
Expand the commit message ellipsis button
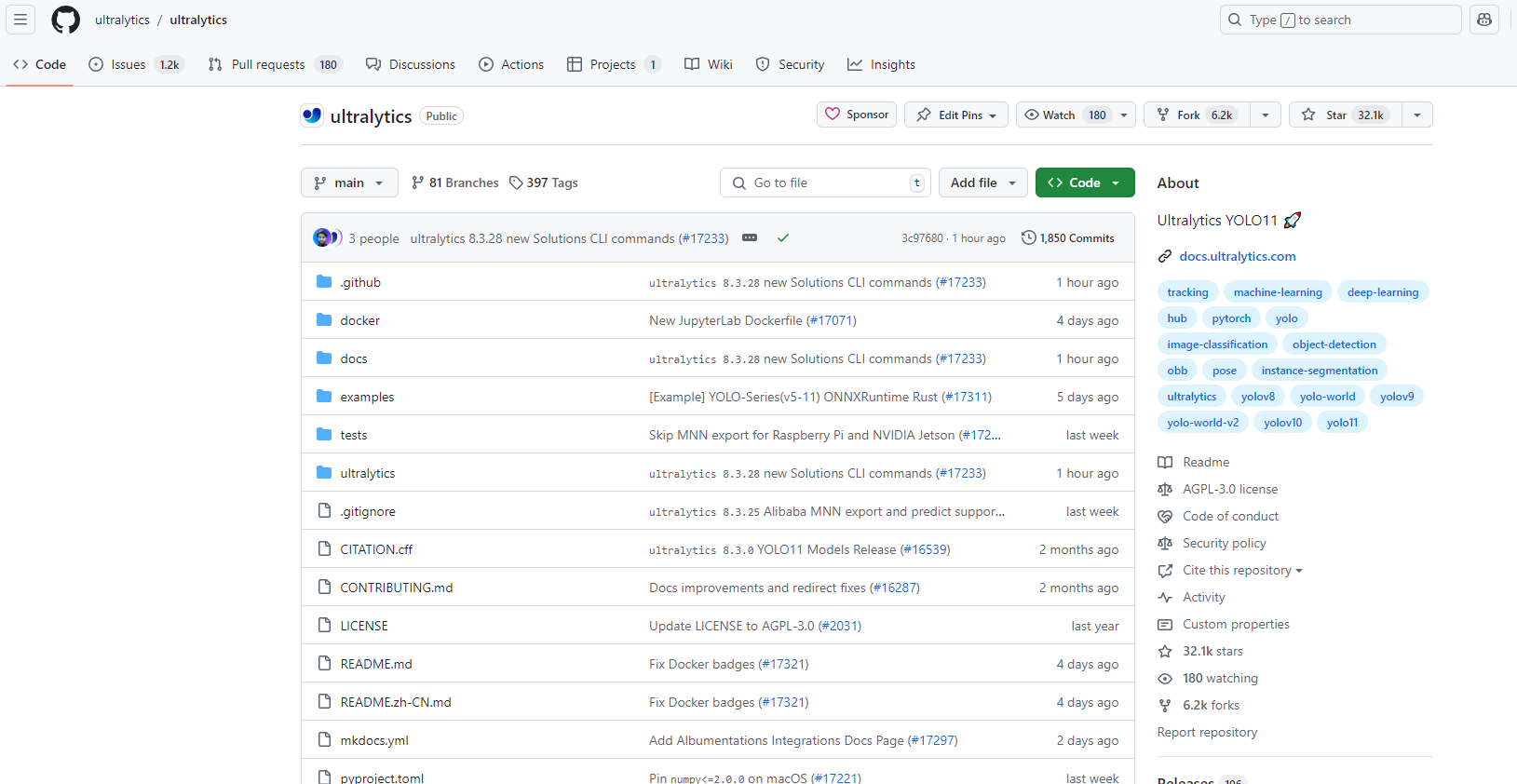point(750,238)
